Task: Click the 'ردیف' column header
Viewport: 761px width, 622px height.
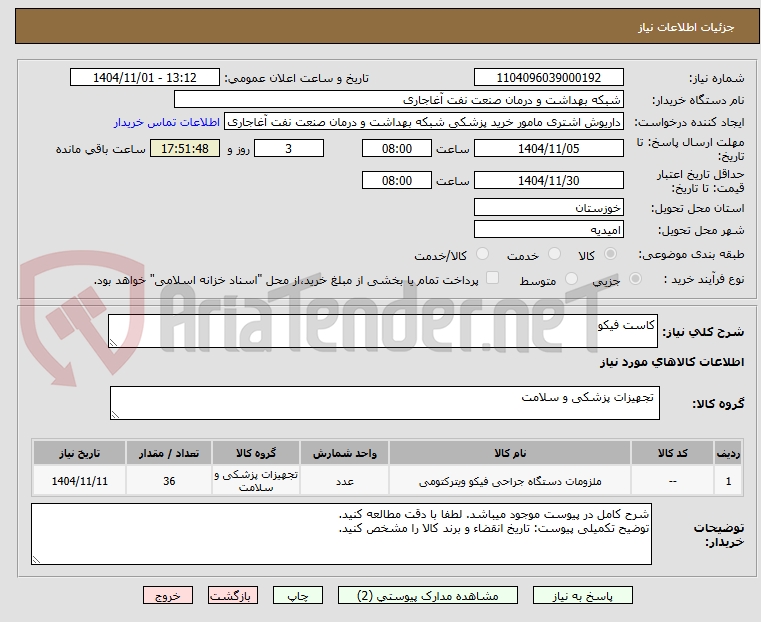Action: click(728, 453)
